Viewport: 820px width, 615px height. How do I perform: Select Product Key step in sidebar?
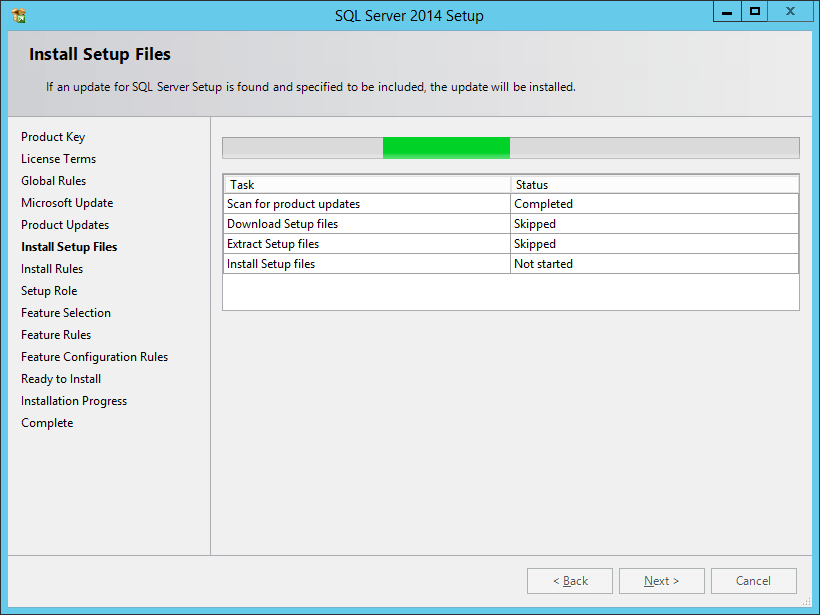click(x=53, y=137)
